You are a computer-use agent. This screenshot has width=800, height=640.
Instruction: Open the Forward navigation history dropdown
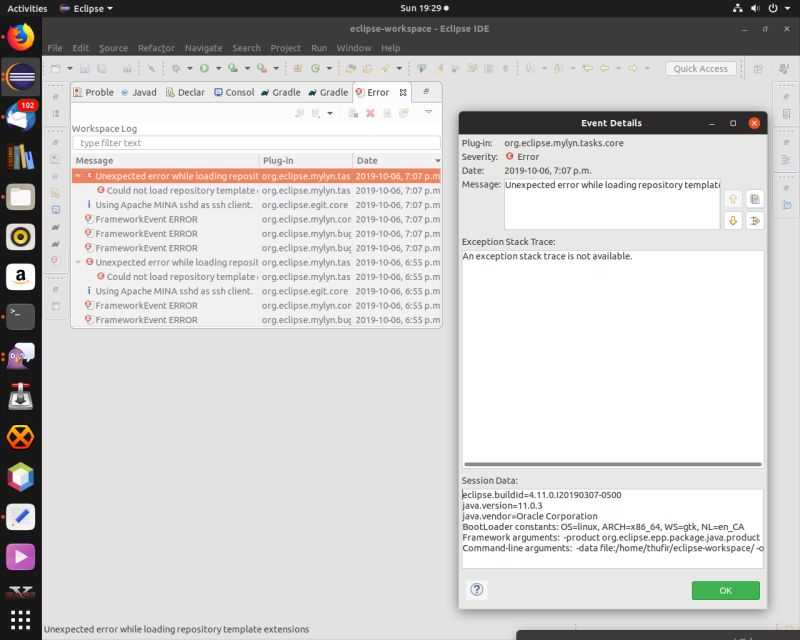tap(647, 68)
